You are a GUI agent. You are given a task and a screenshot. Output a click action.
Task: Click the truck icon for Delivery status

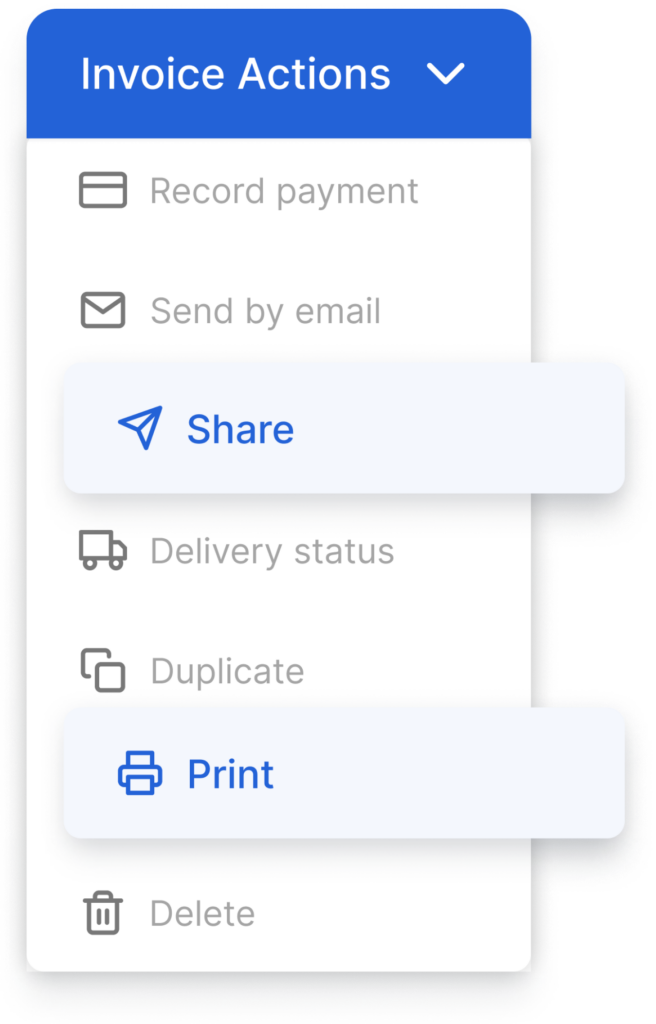pos(103,551)
